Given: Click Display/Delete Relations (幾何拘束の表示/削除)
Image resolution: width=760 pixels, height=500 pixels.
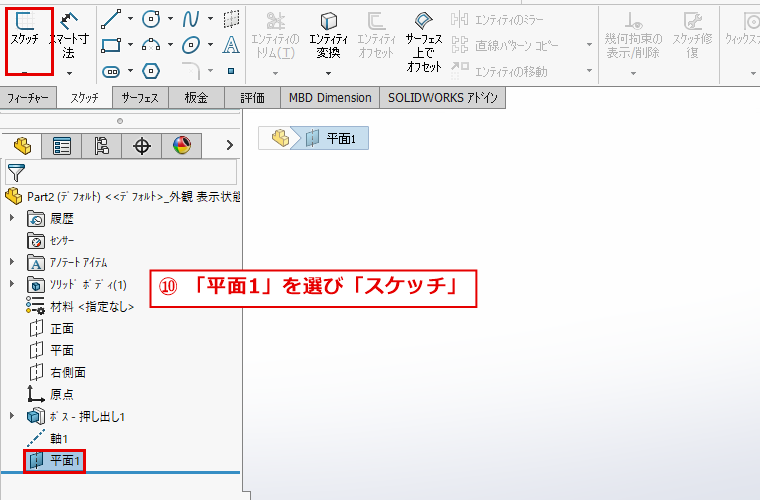Looking at the screenshot, I should tap(633, 36).
